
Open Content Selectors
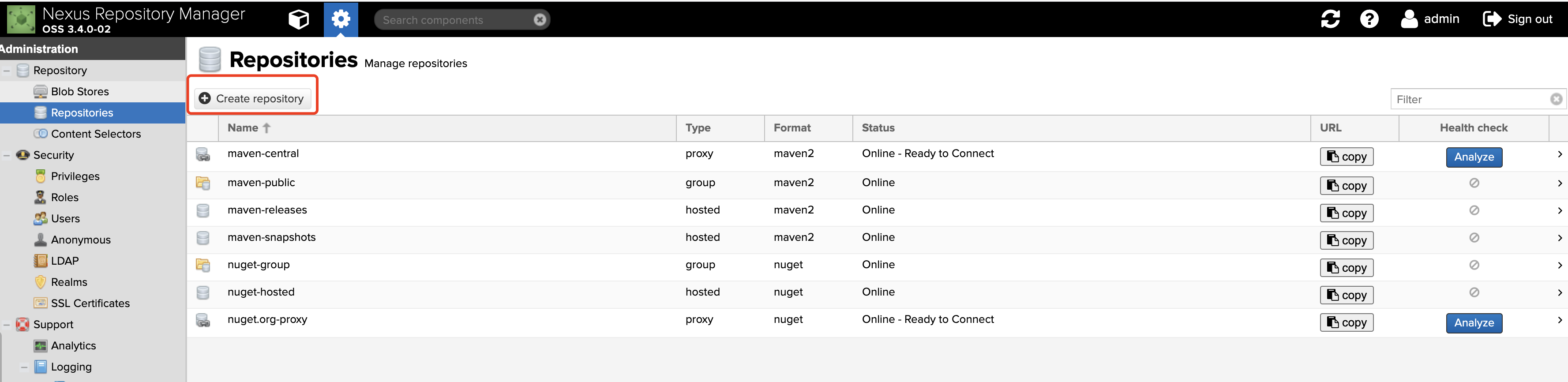pyautogui.click(x=96, y=134)
